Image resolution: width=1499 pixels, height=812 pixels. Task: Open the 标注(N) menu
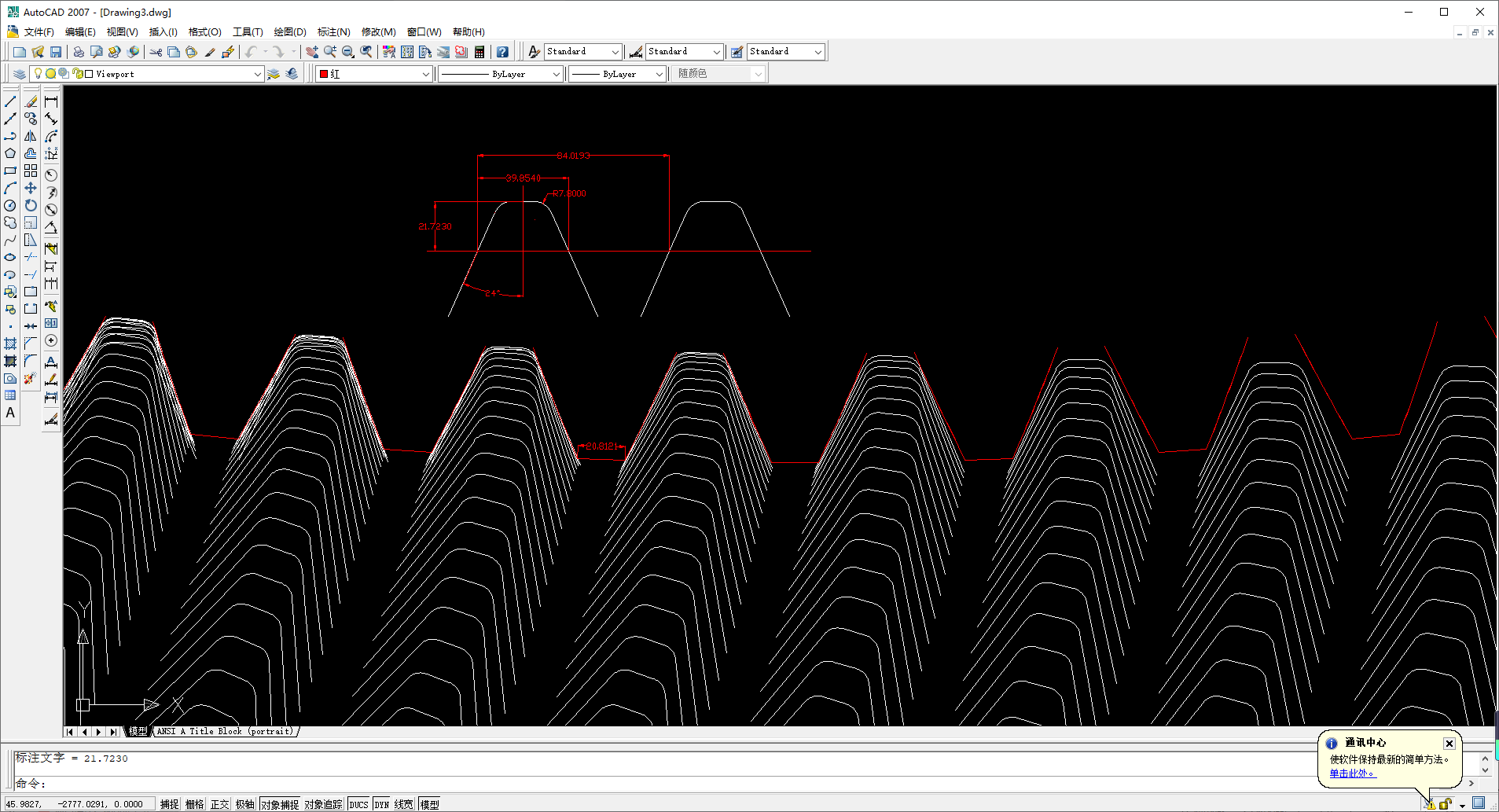tap(333, 32)
